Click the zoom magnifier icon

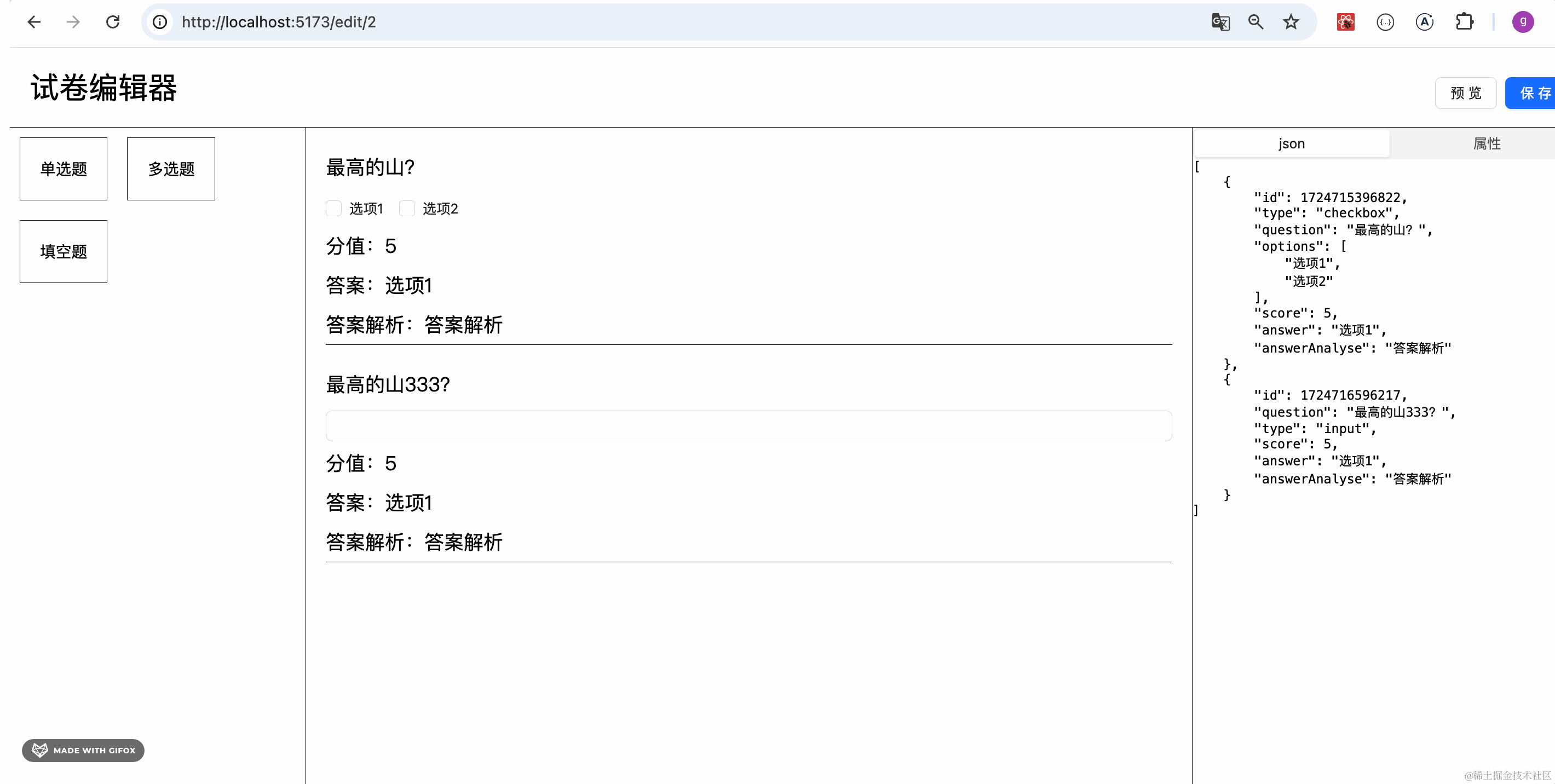point(1255,22)
